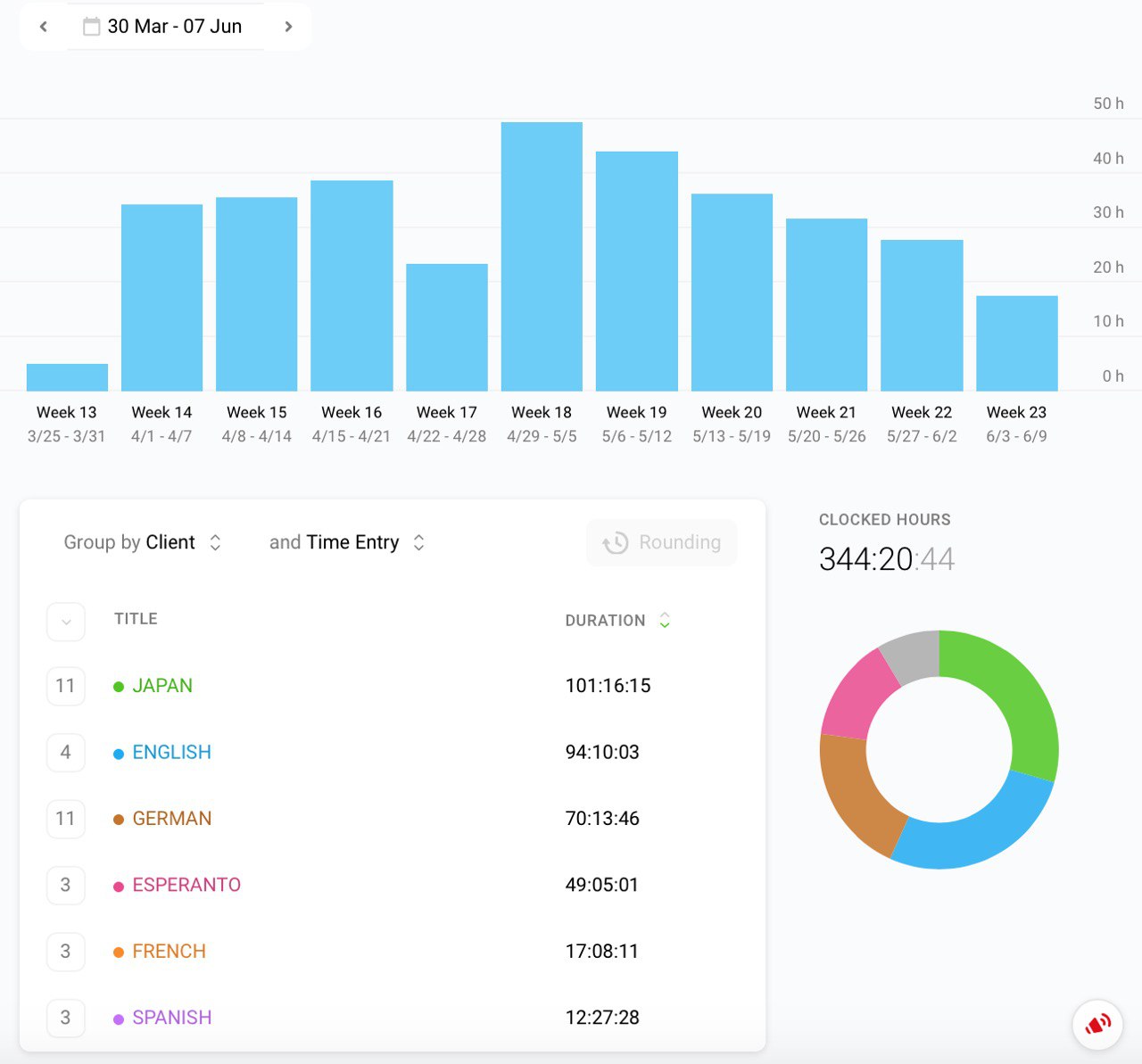The width and height of the screenshot is (1142, 1064).
Task: Click the red megaphone announcements icon
Action: tap(1097, 1025)
